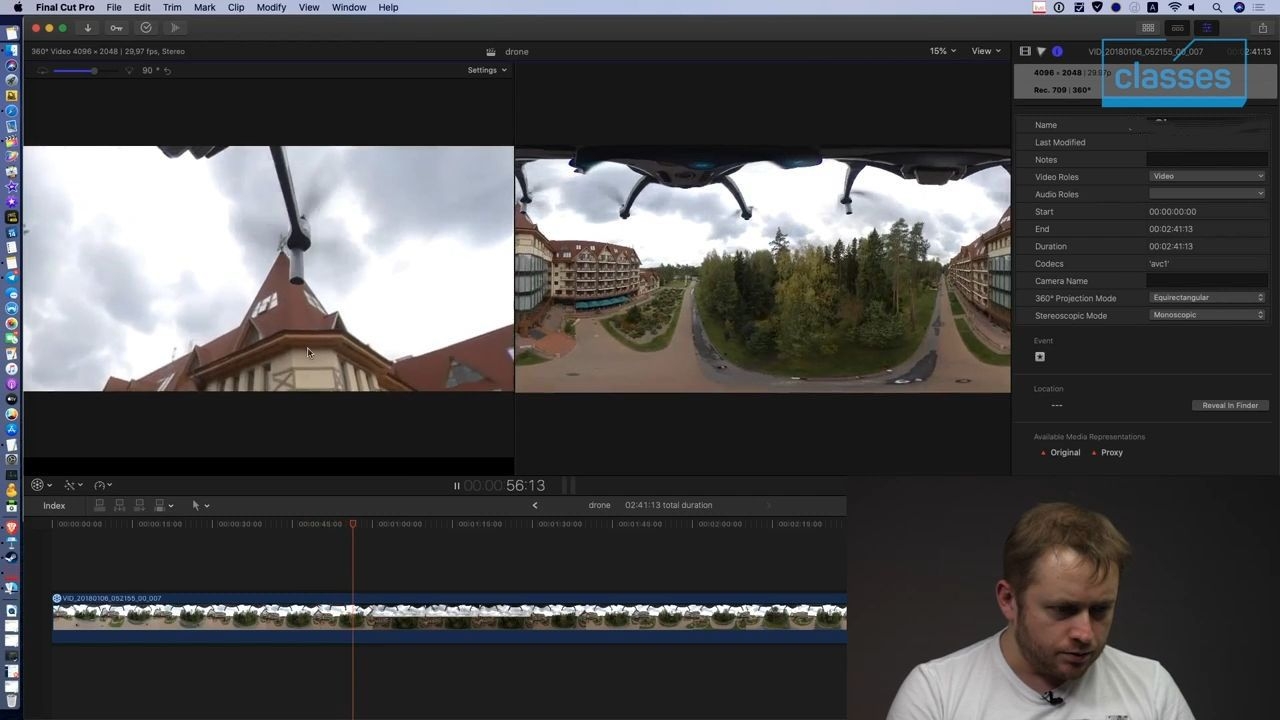
Task: Open the timeline Index
Action: [x=54, y=505]
